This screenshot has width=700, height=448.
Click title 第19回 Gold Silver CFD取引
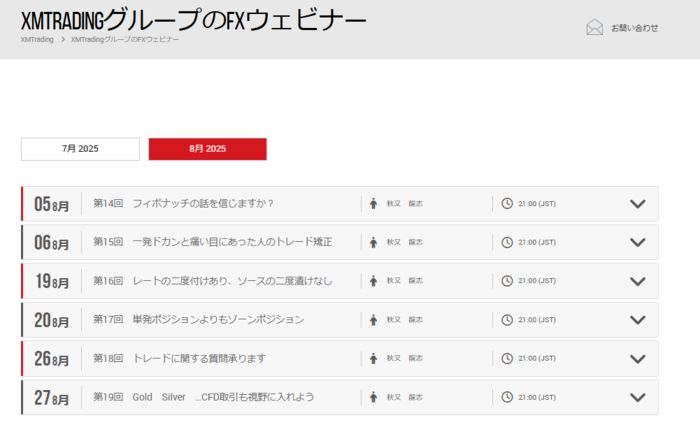click(x=204, y=397)
